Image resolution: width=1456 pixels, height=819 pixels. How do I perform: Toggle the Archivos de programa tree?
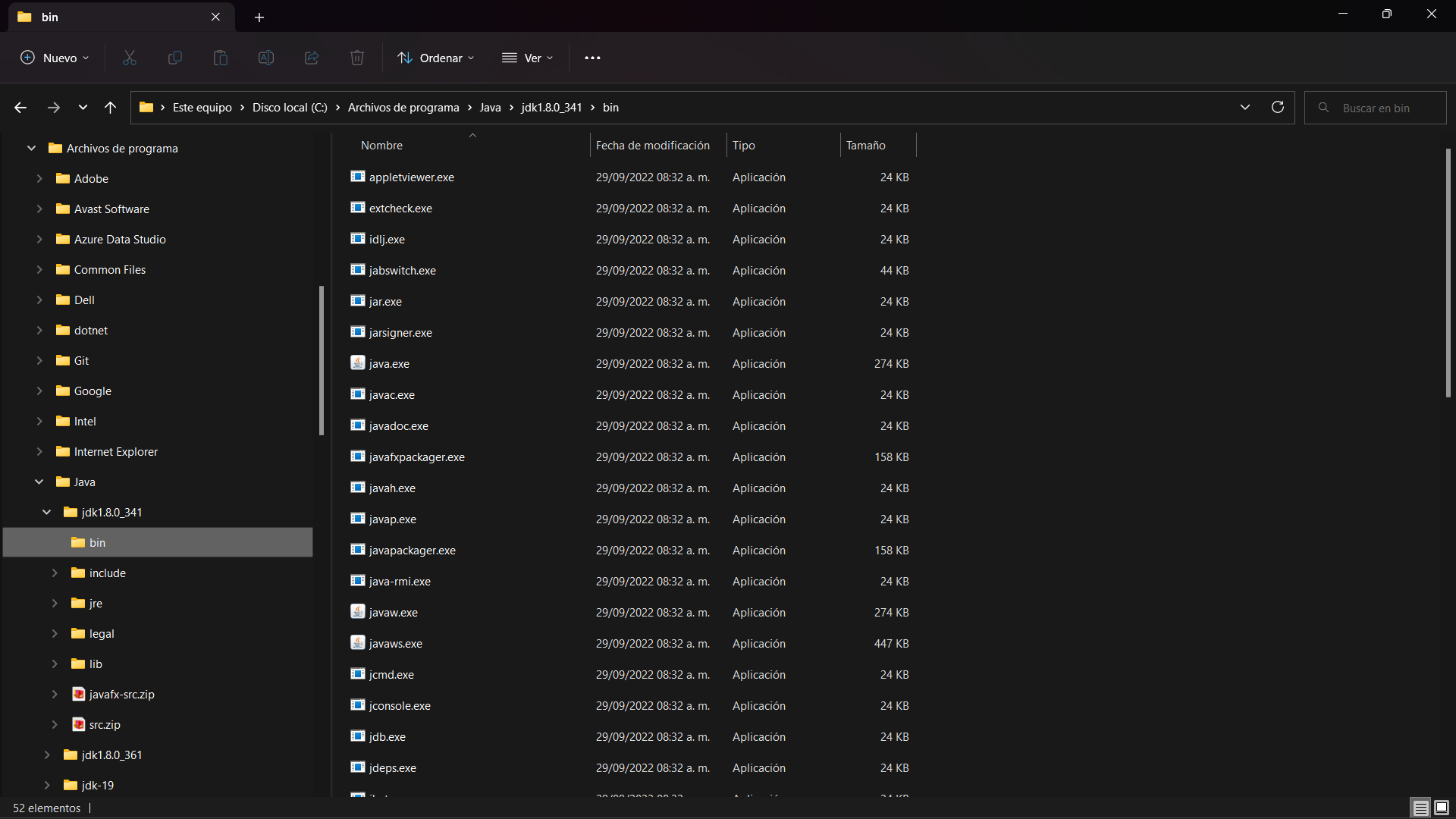pos(32,148)
